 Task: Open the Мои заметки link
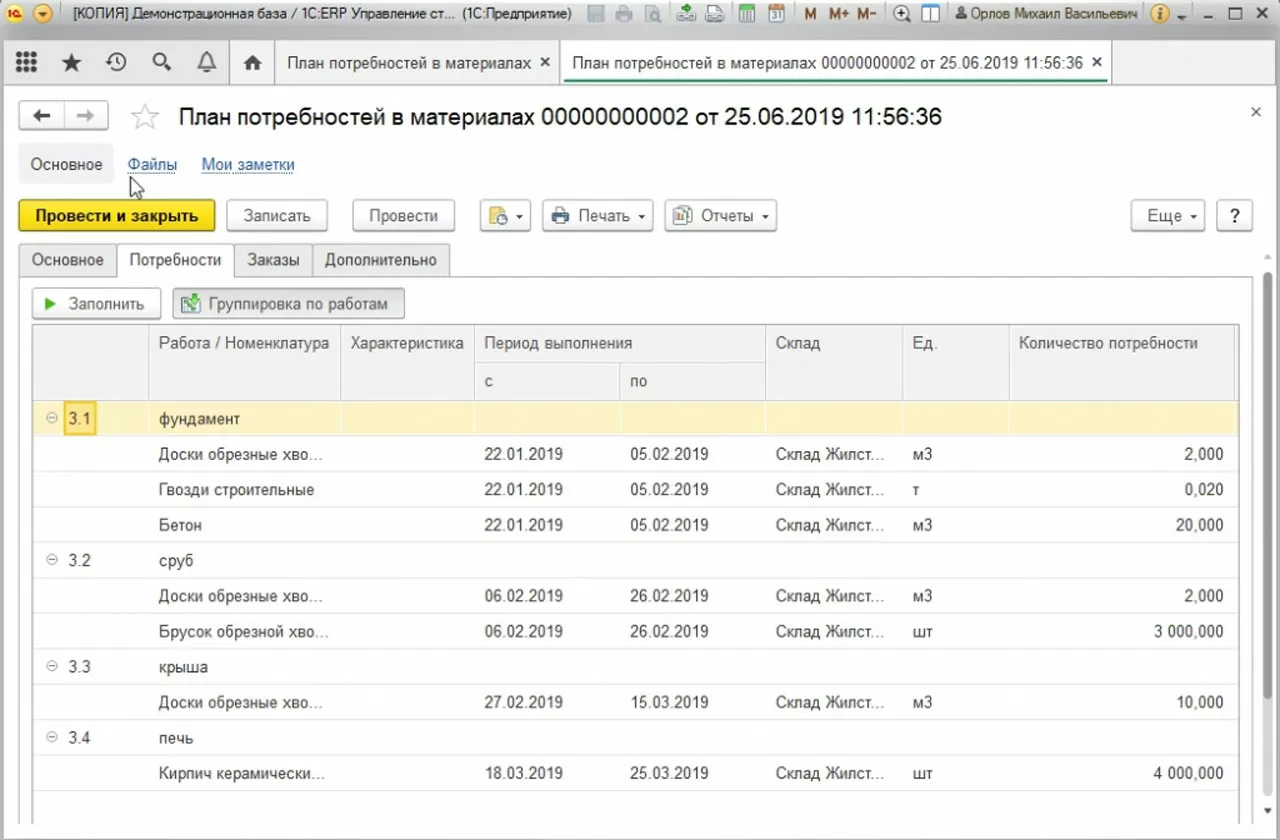[248, 165]
